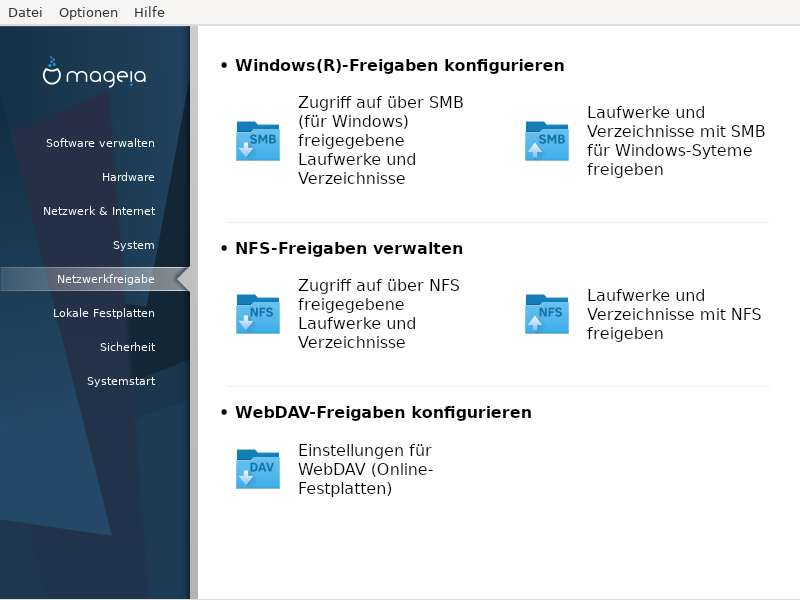The width and height of the screenshot is (800, 600).
Task: Open 'Laufwerke und Verzeichnisse mit NFS freigeben'
Action: pos(674,314)
